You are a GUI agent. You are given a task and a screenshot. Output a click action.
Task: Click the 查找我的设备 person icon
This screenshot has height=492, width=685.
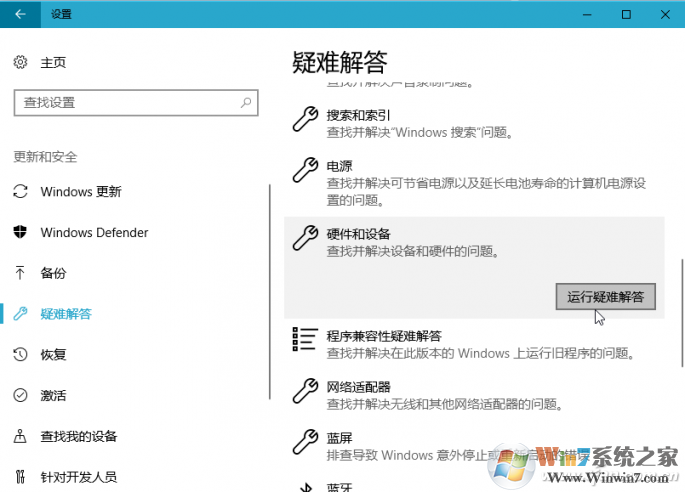click(x=20, y=436)
